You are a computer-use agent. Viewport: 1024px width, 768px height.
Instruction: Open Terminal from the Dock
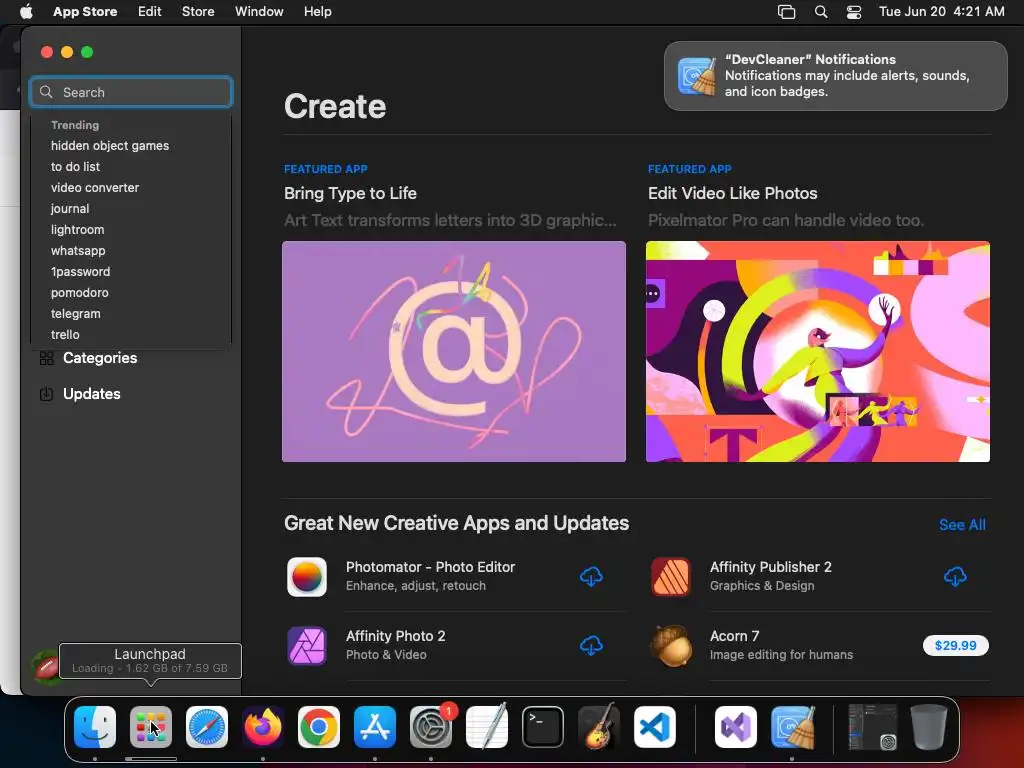pos(543,727)
